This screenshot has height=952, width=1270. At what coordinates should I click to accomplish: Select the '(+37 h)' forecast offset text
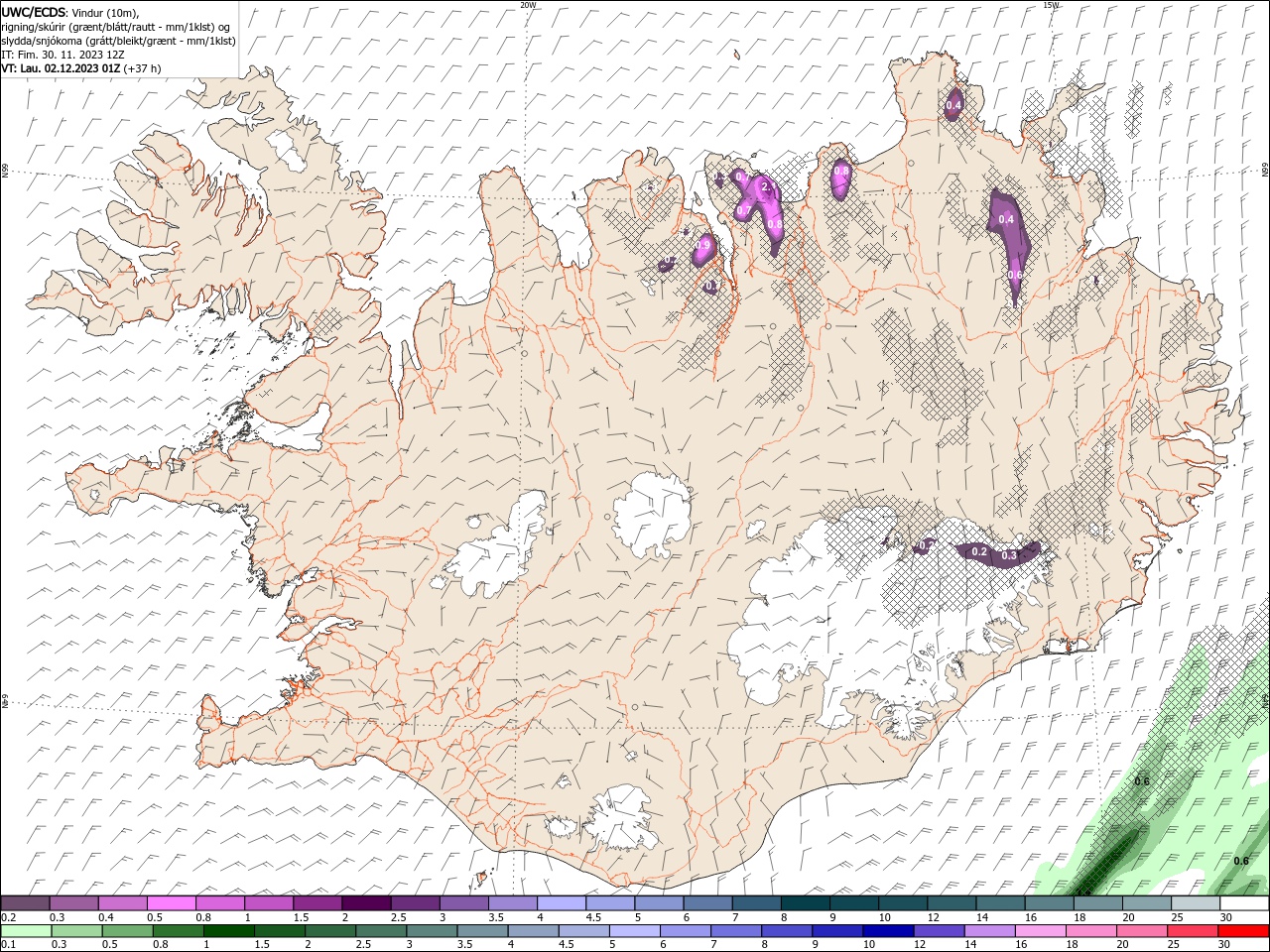tap(143, 68)
